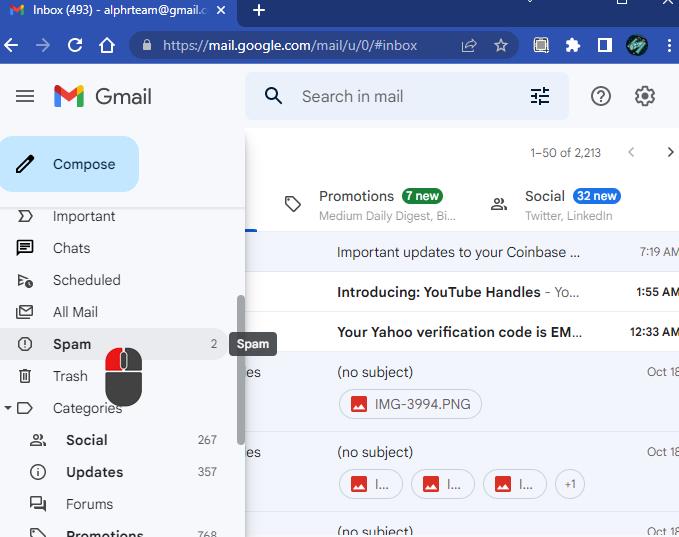Open the Extensions puzzle icon
The image size is (679, 537).
[x=573, y=45]
